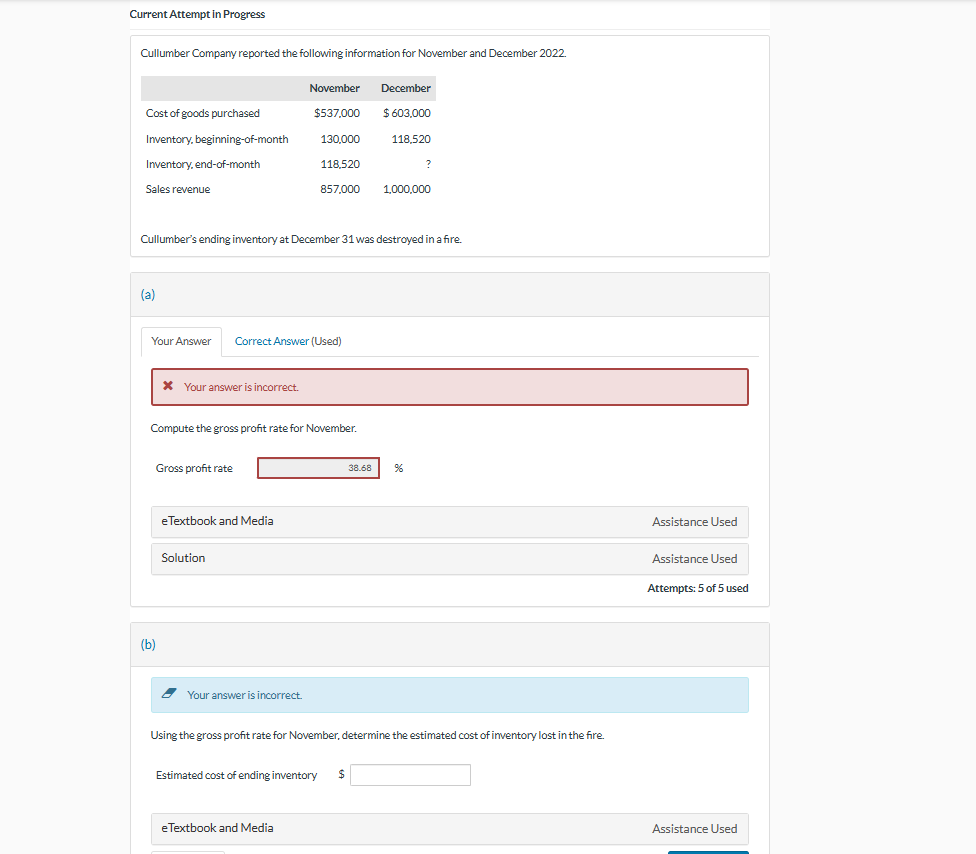Viewport: 976px width, 854px height.
Task: Click the blue button at the page bottom
Action: point(708,851)
